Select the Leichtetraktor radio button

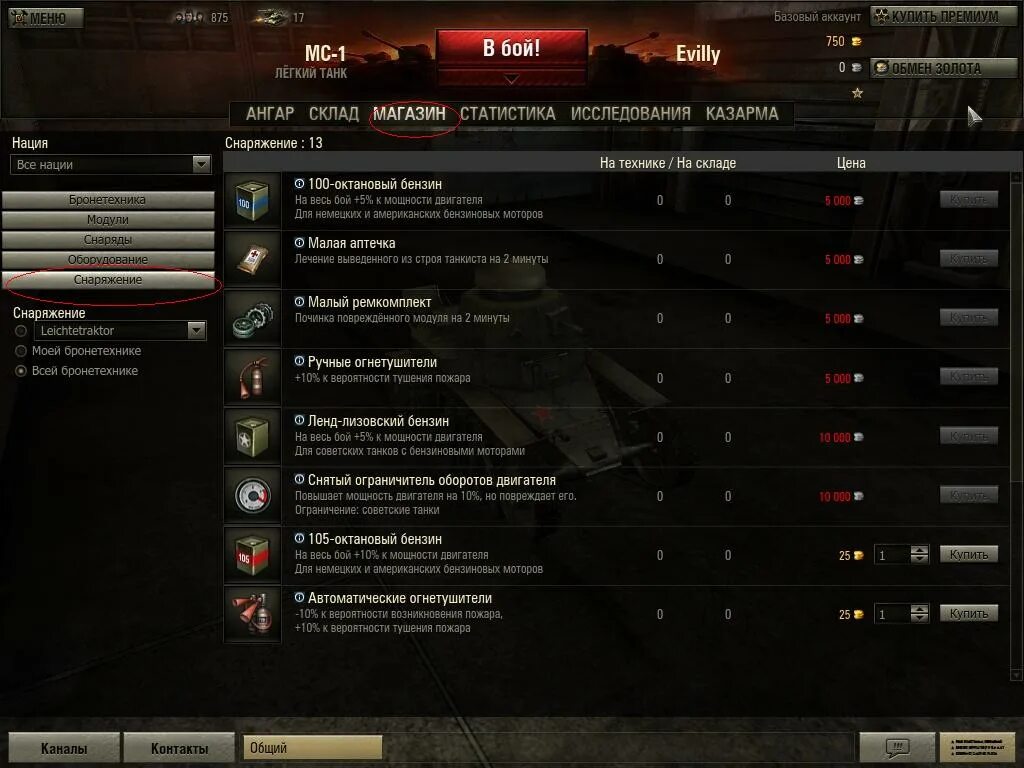[x=21, y=331]
